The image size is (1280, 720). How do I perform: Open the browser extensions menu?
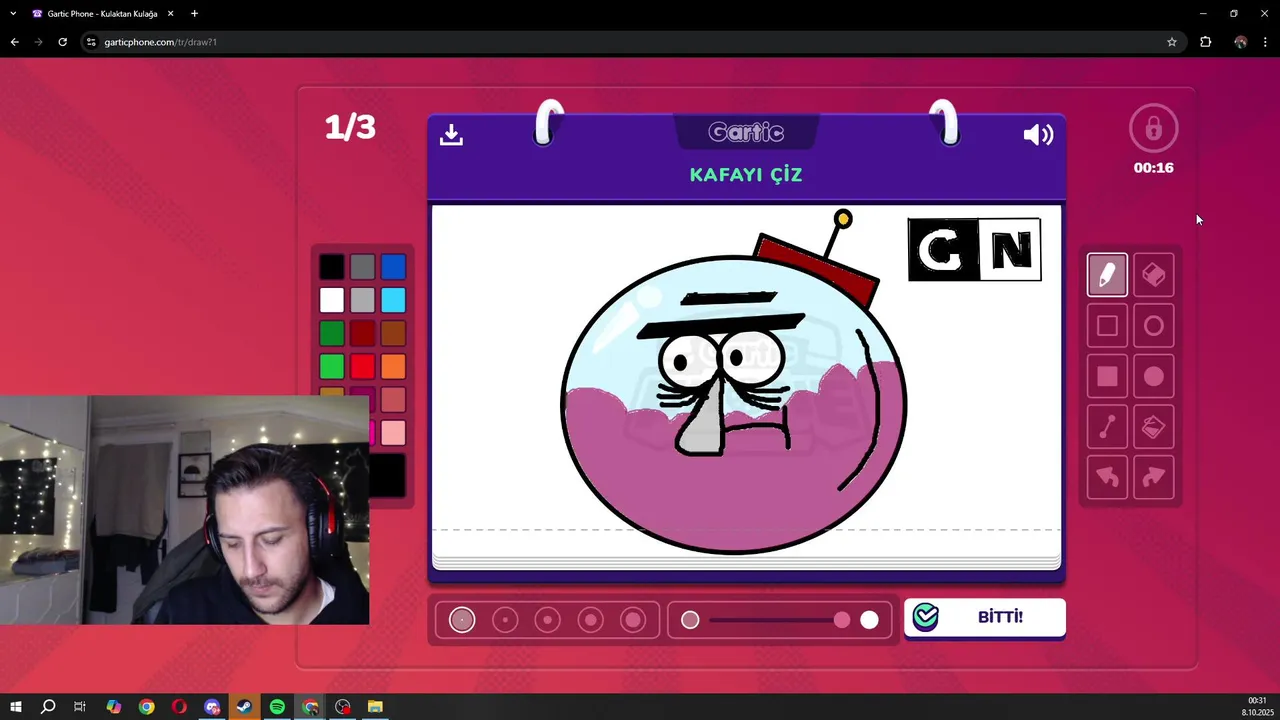pos(1205,42)
